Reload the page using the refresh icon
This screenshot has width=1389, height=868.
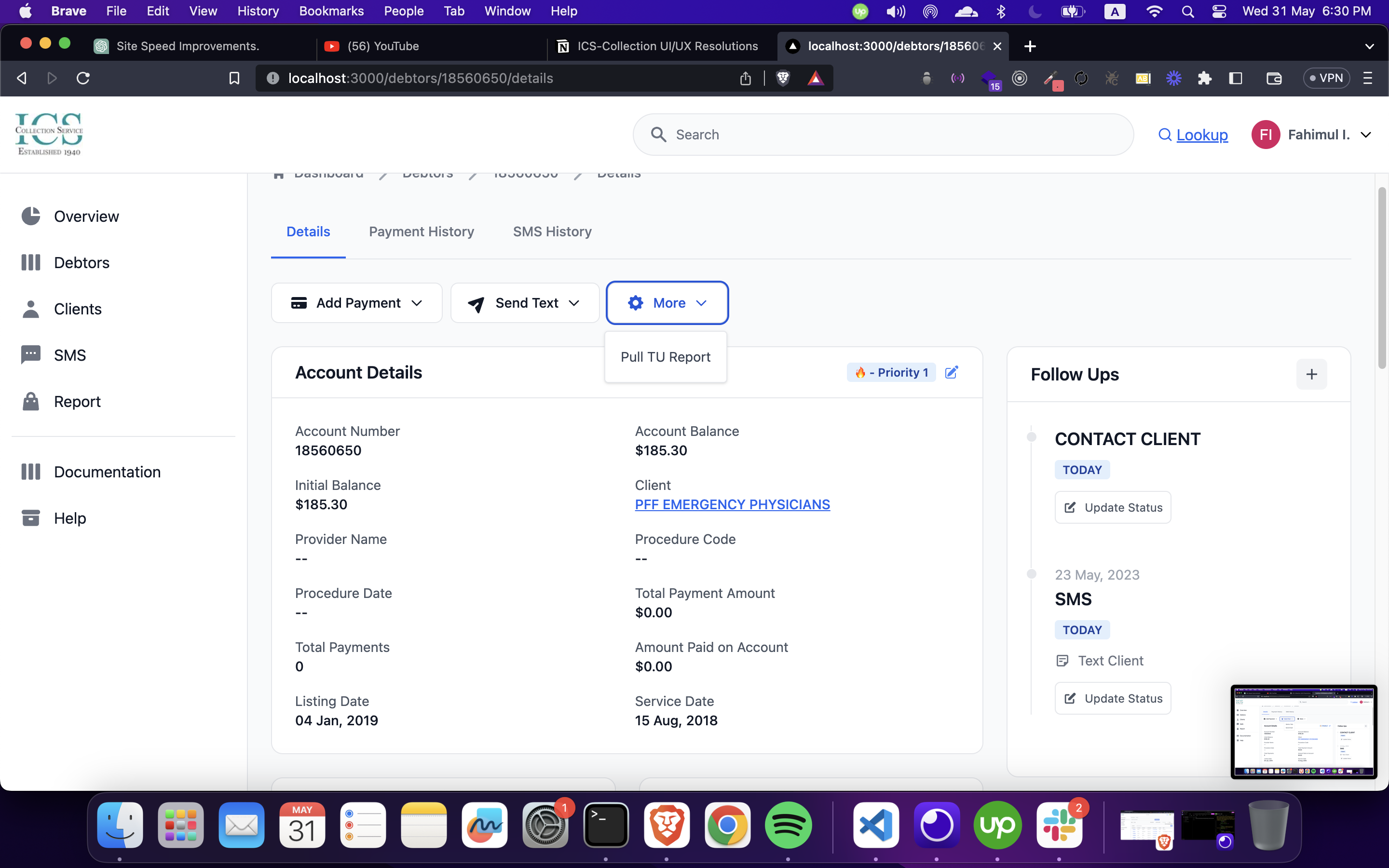tap(83, 78)
